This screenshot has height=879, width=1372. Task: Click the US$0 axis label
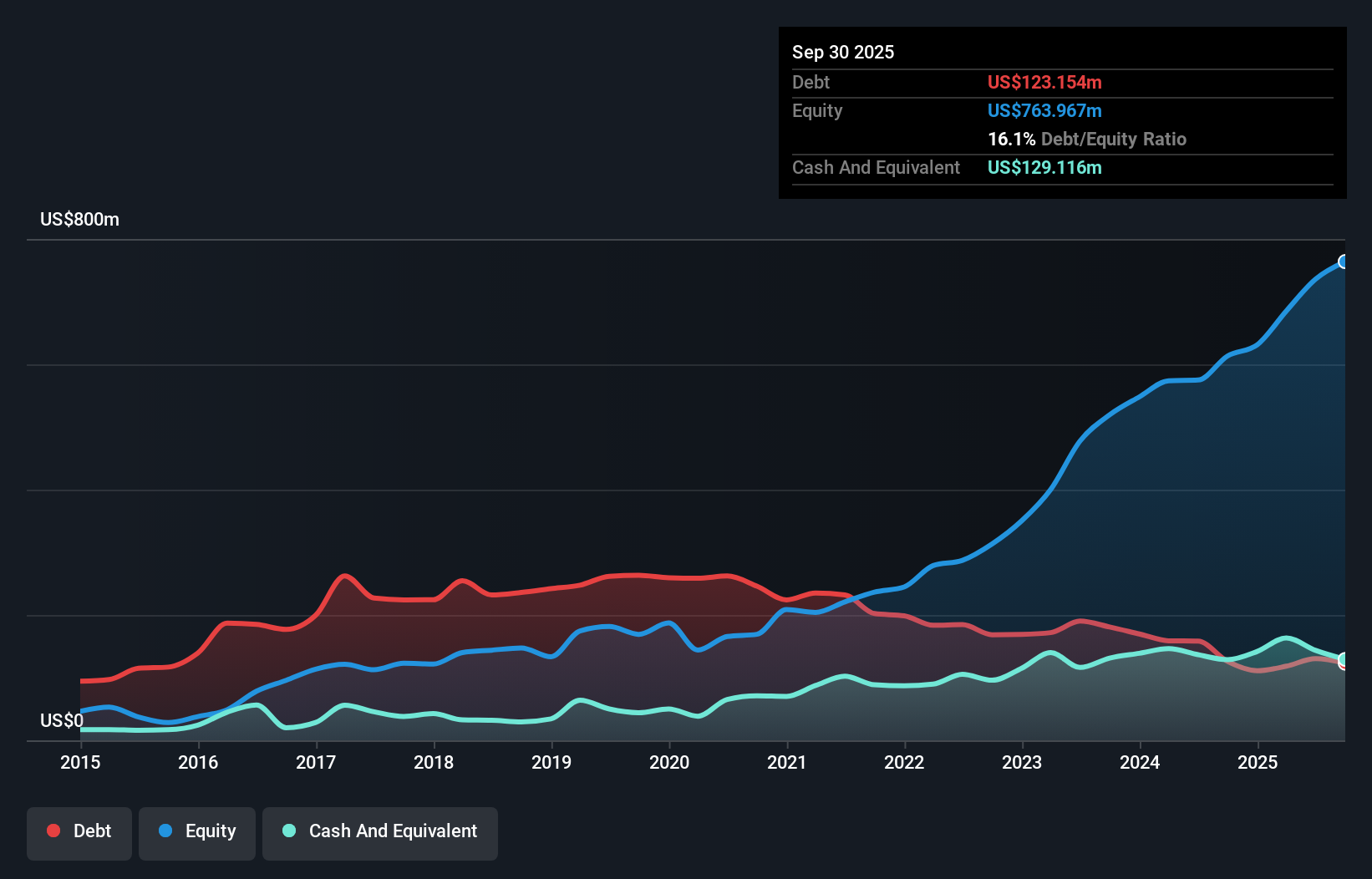click(61, 719)
